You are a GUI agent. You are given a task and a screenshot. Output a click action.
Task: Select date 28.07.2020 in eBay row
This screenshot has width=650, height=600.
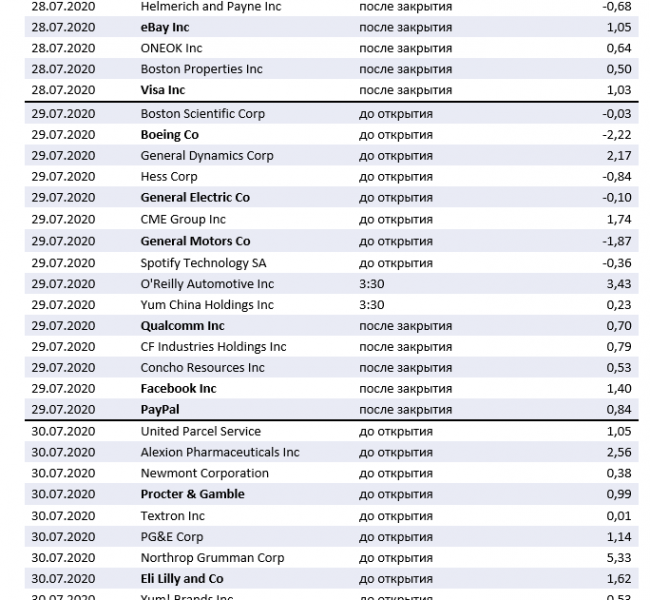[63, 27]
